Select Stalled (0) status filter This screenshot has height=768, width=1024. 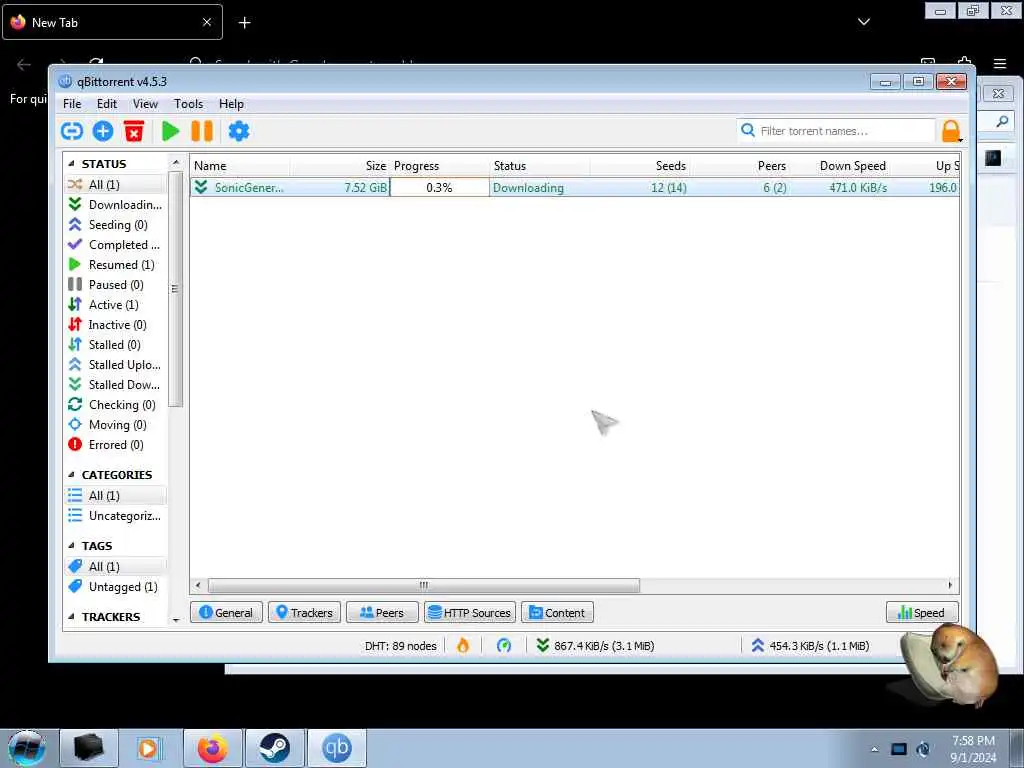tap(116, 345)
